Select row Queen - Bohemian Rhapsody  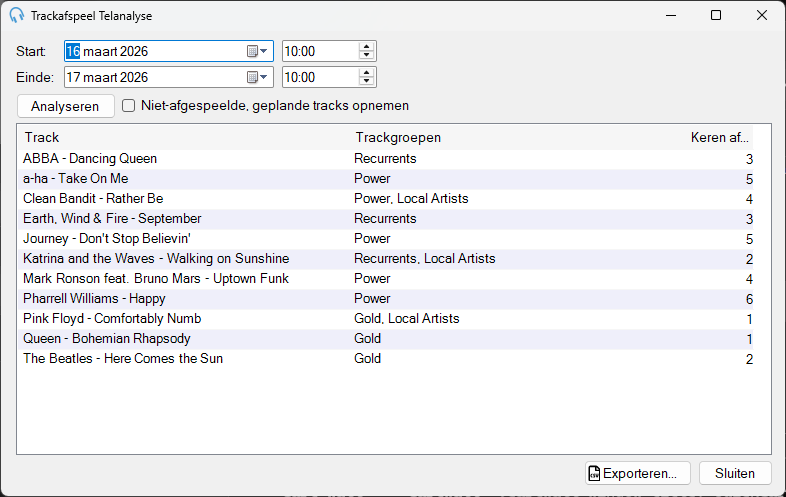pos(385,340)
